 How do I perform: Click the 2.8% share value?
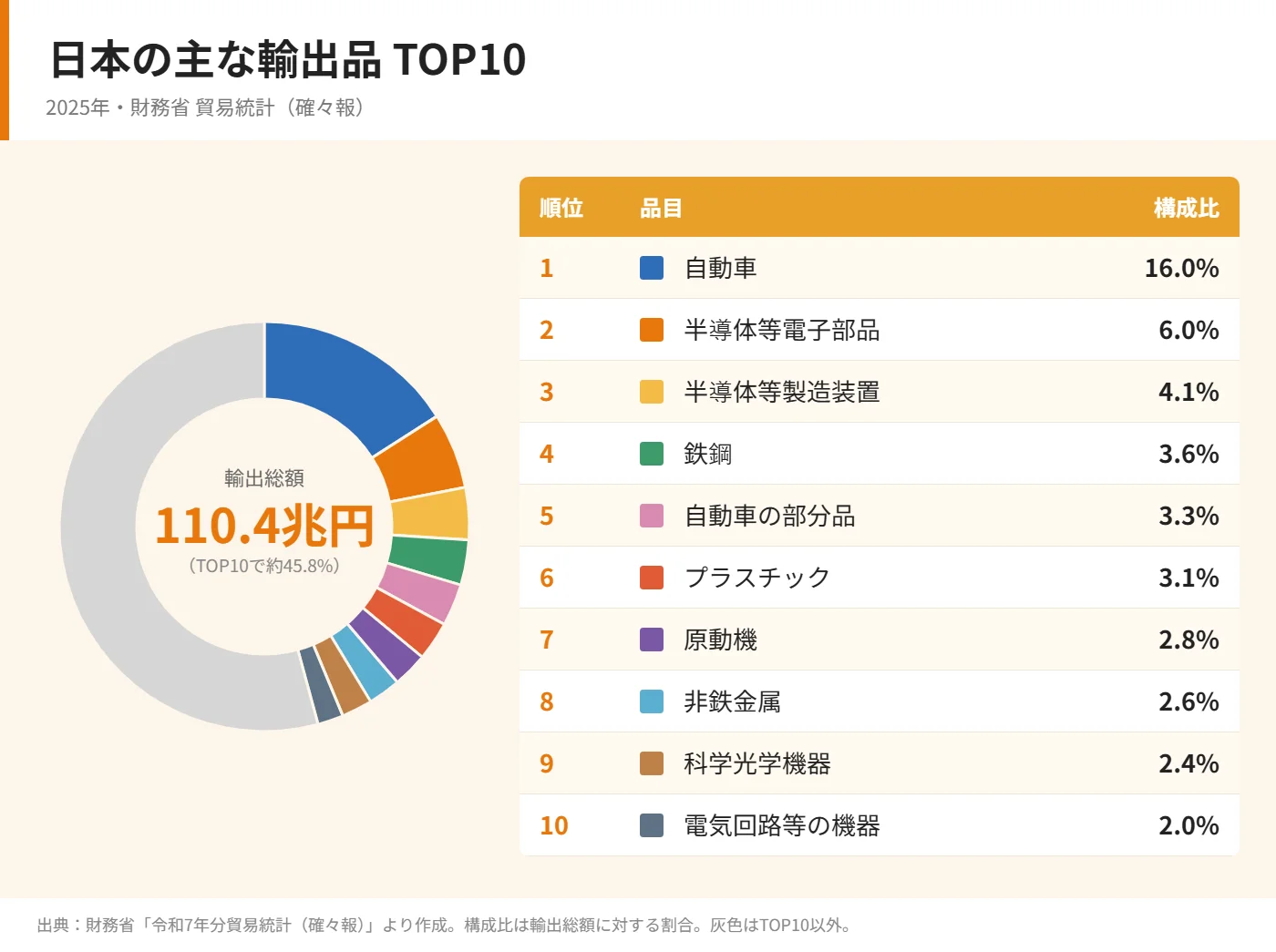coord(1189,640)
